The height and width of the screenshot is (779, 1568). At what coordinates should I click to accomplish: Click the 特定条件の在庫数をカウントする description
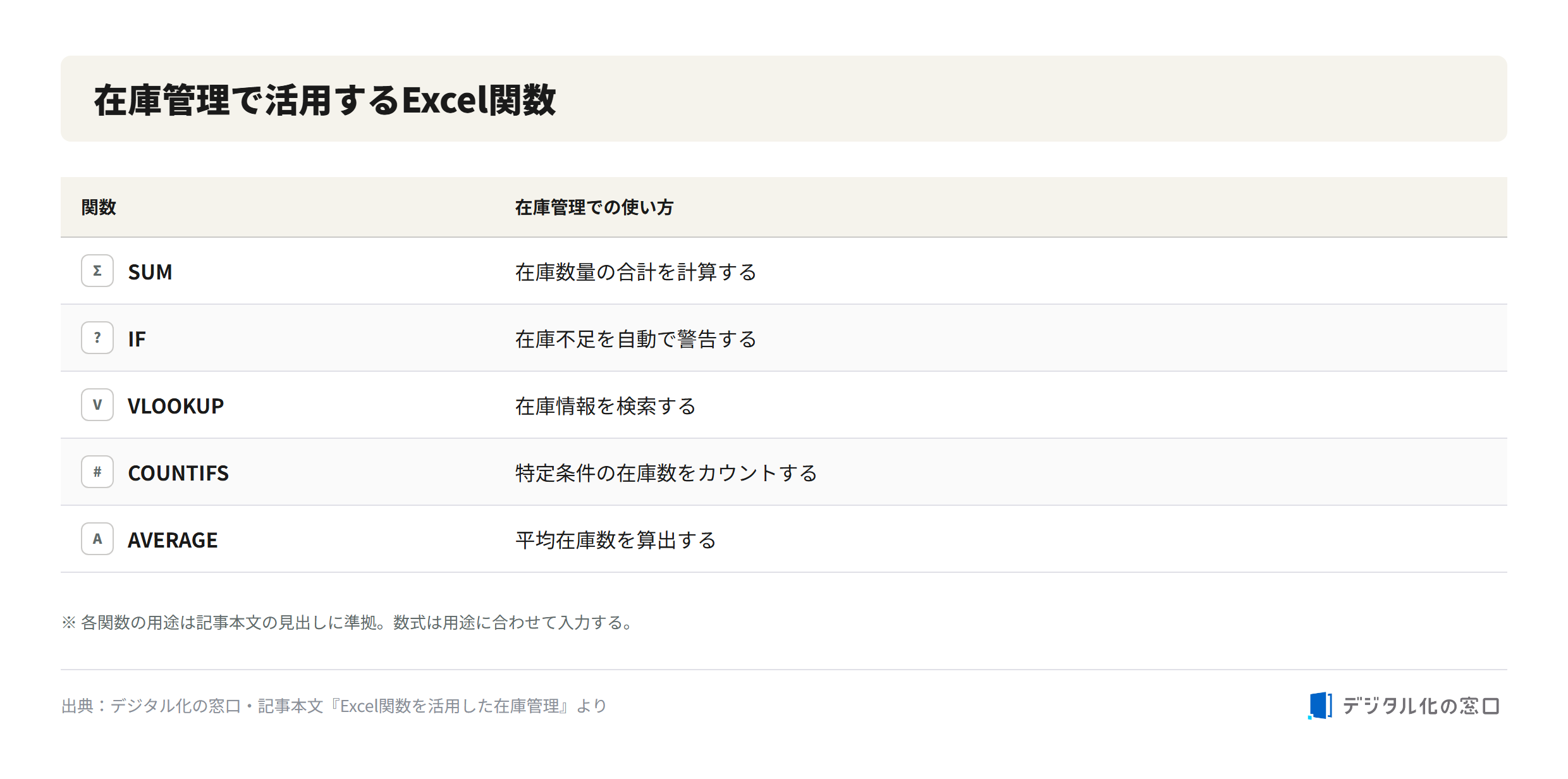point(666,473)
